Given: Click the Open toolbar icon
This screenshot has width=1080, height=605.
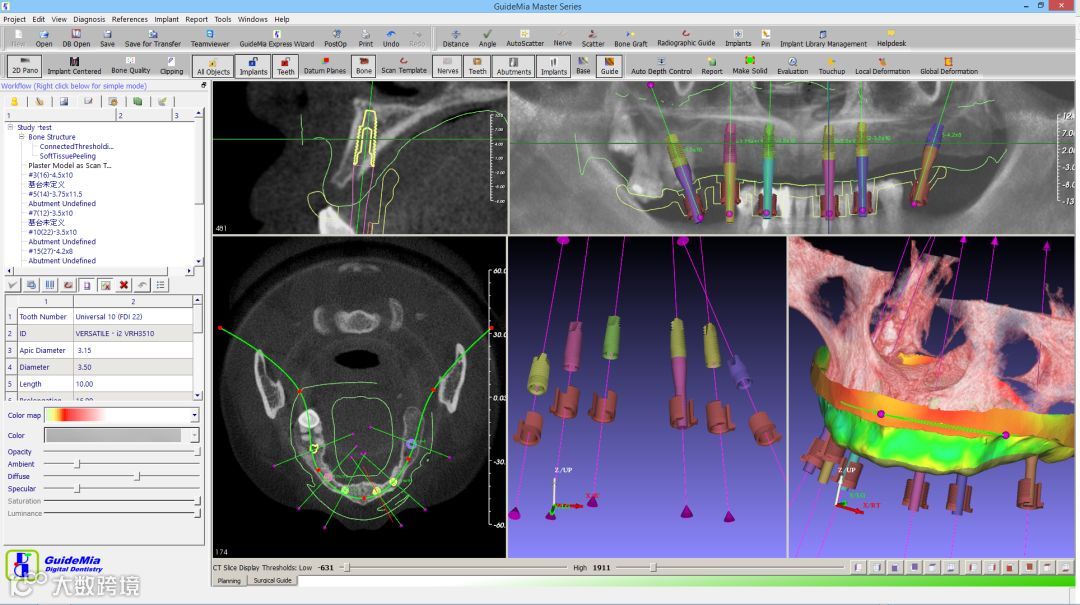Looking at the screenshot, I should click(43, 38).
